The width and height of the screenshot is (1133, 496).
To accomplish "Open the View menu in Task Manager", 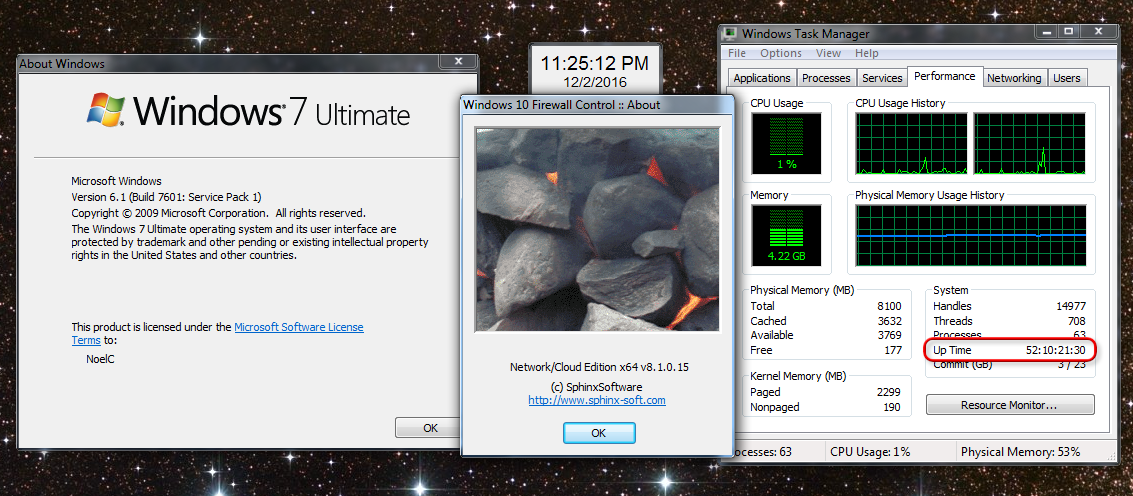I will tap(828, 53).
